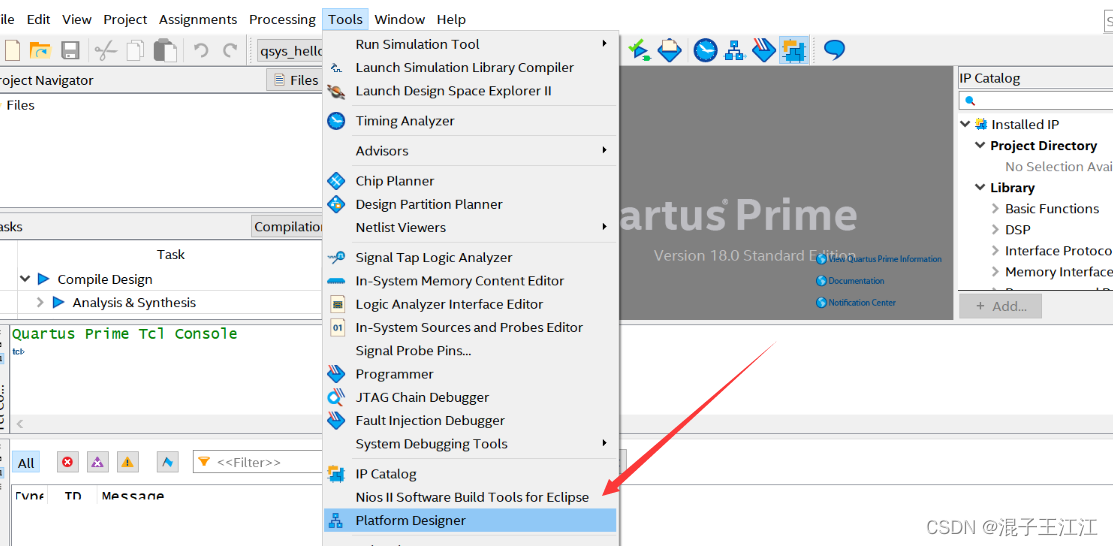
Task: Expand the Memory Interfaces category
Action: pyautogui.click(x=995, y=272)
